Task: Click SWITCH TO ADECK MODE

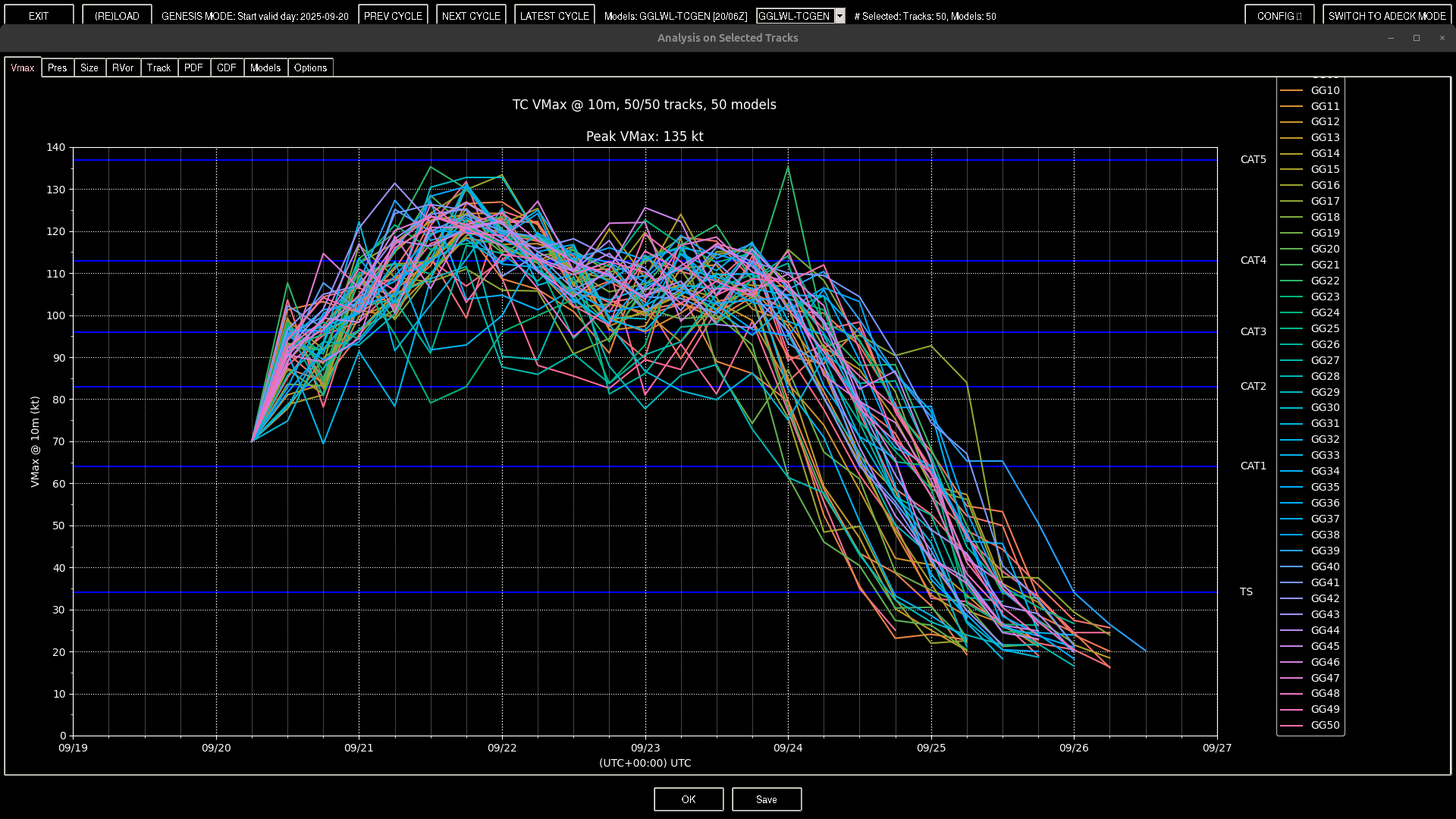Action: coord(1387,16)
